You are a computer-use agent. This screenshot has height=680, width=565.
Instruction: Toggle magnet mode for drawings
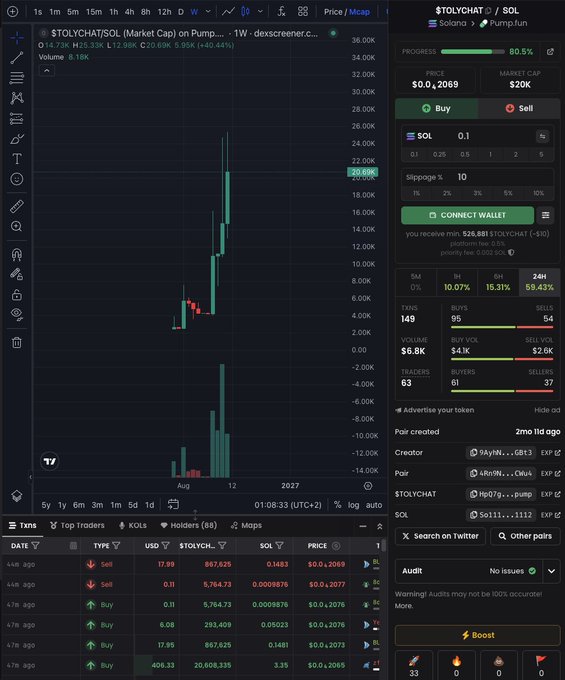click(x=16, y=254)
